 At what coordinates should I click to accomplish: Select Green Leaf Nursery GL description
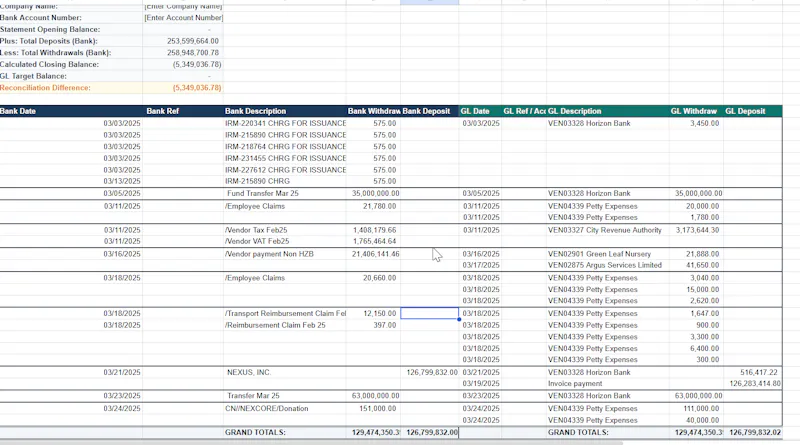(607, 254)
